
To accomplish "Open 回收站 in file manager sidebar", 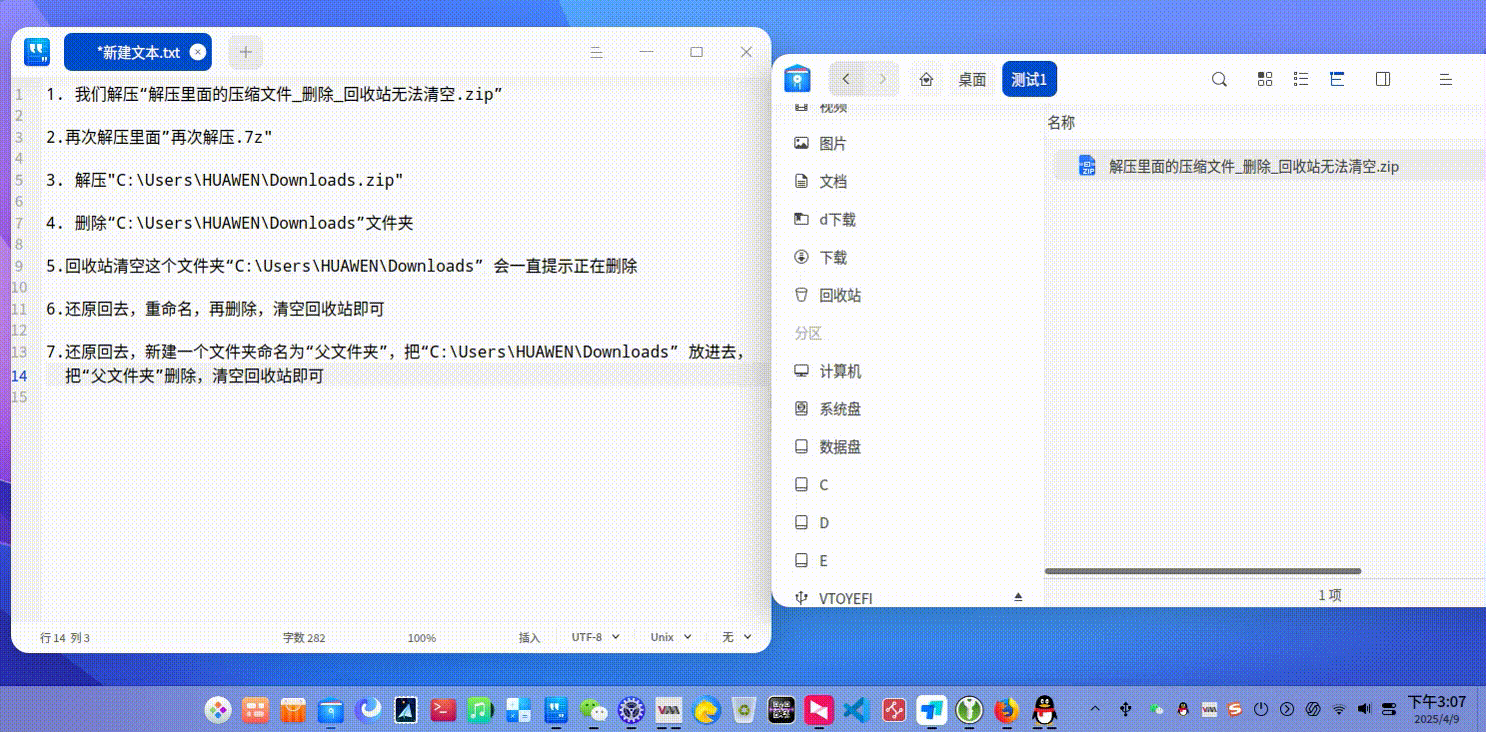I will click(x=840, y=295).
